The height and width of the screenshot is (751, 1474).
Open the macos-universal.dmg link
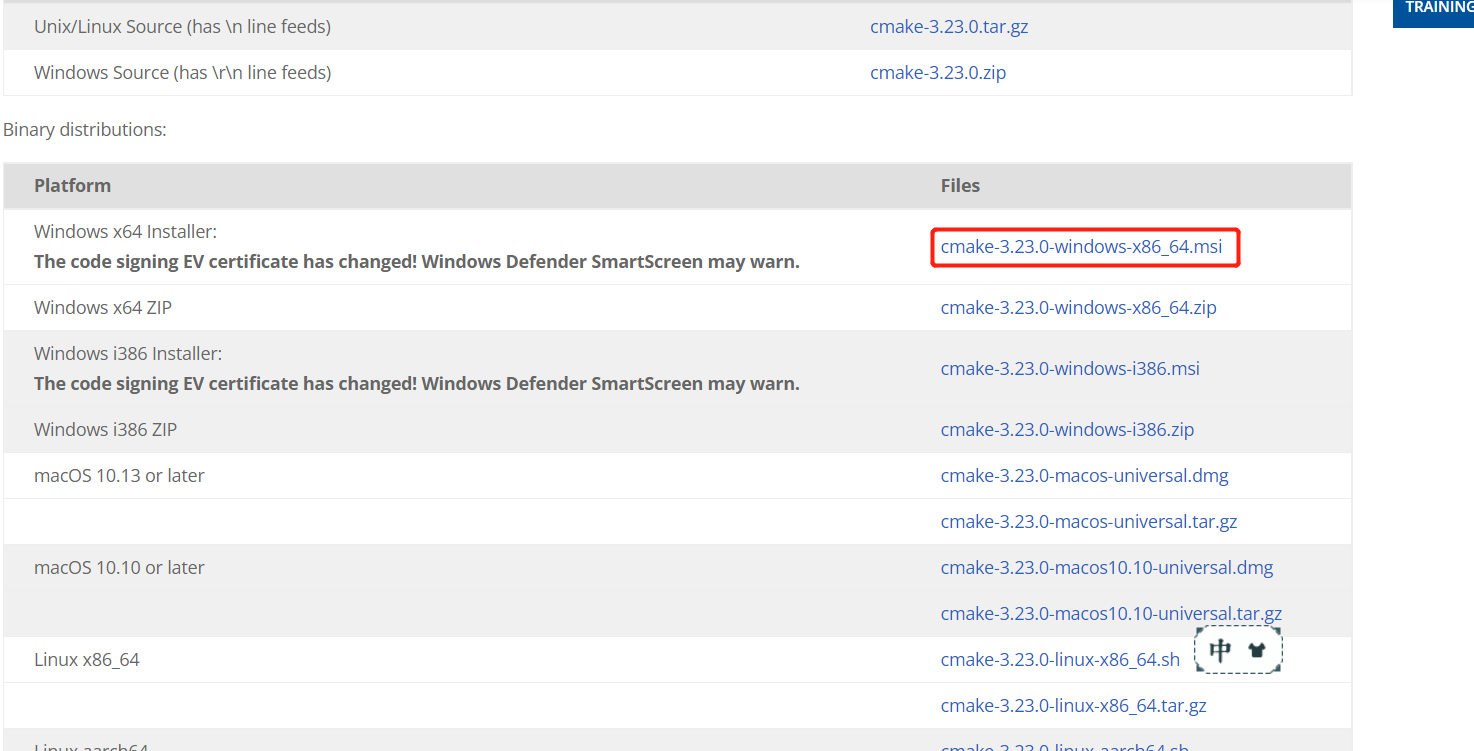(1084, 476)
